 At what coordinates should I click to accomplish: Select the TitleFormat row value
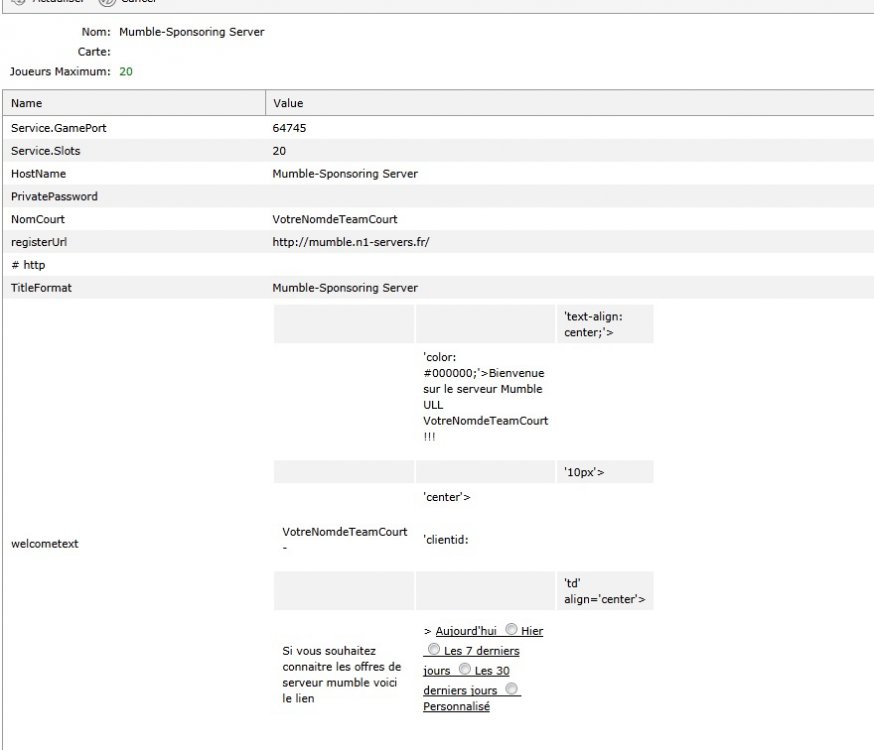tap(345, 288)
